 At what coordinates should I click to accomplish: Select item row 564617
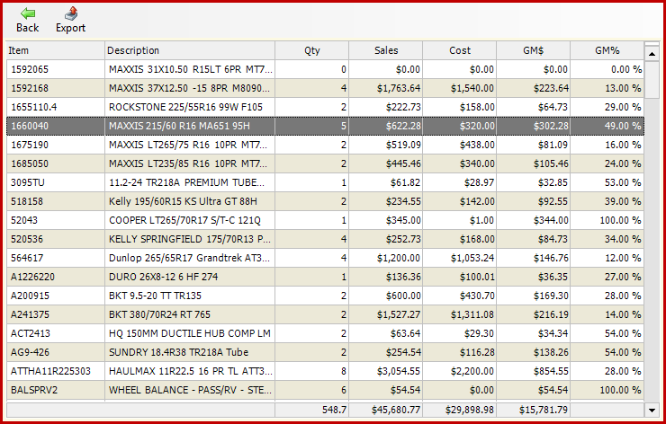coord(325,258)
